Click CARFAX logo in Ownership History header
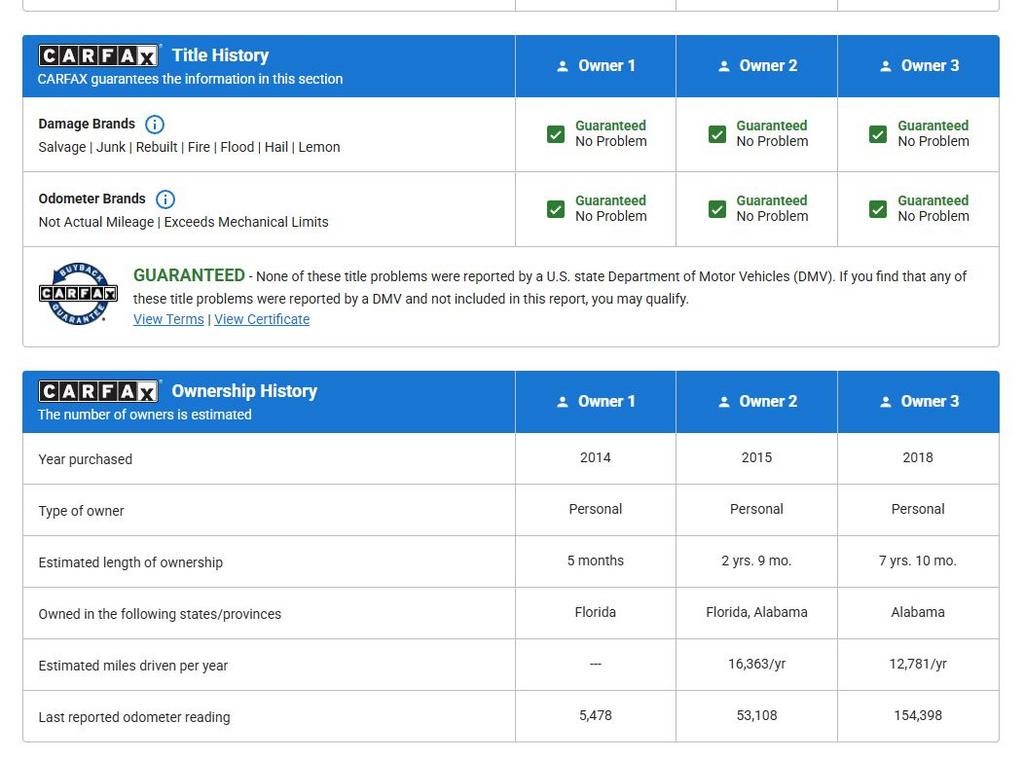This screenshot has height=759, width=1024. click(x=99, y=391)
